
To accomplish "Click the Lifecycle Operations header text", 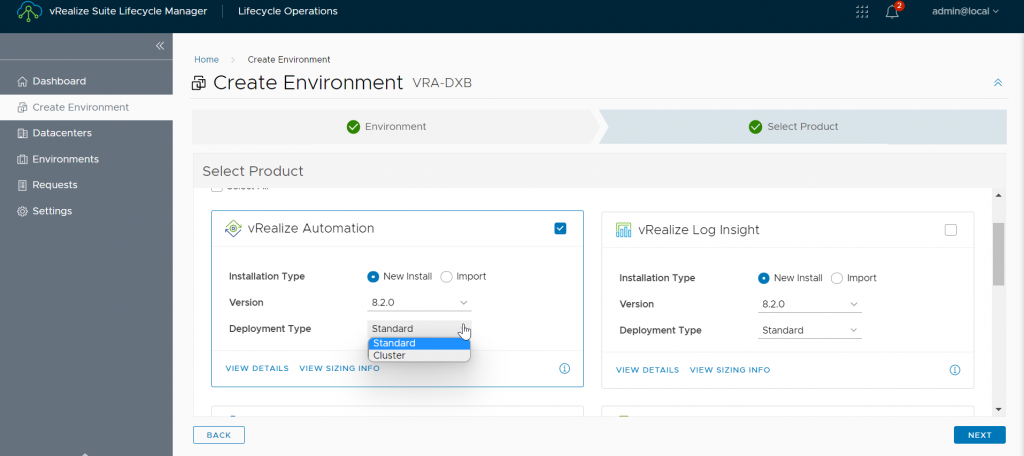I will coord(288,11).
